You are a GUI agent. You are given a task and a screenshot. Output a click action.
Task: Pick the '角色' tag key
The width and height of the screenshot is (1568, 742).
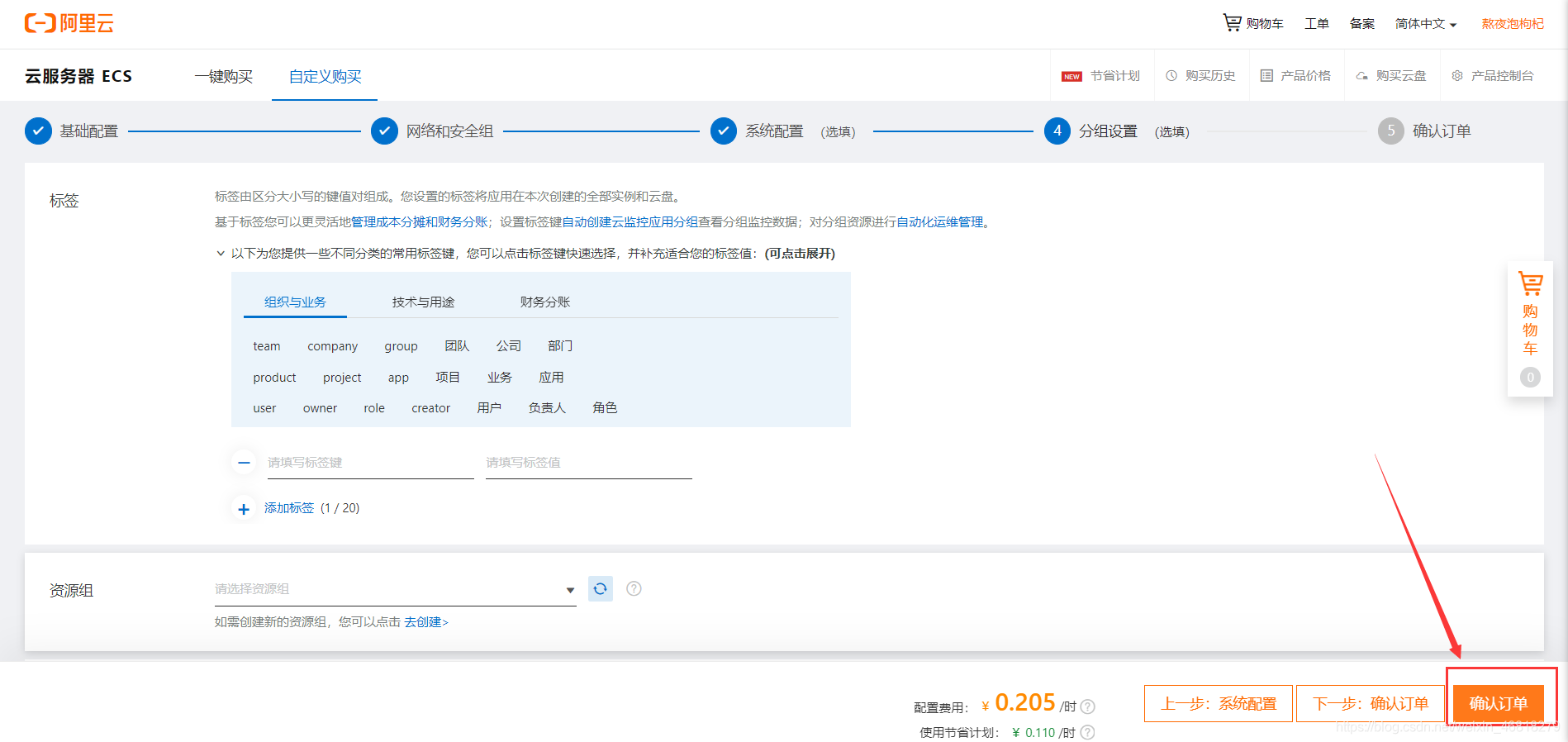coord(605,408)
